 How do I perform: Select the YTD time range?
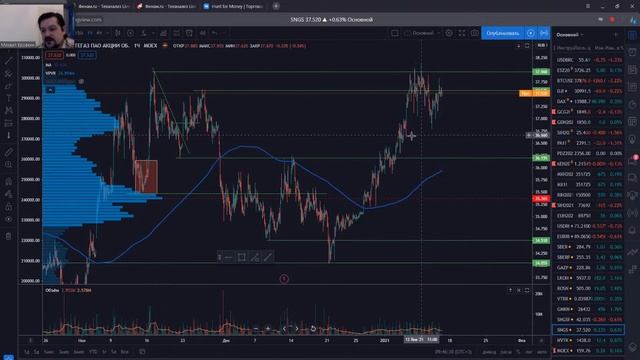92,351
